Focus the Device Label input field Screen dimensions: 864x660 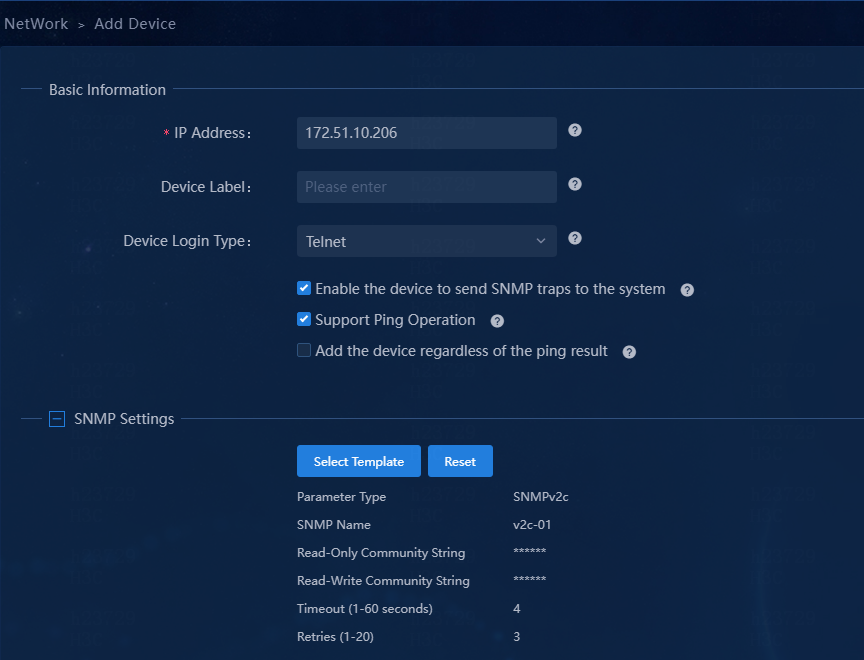426,187
